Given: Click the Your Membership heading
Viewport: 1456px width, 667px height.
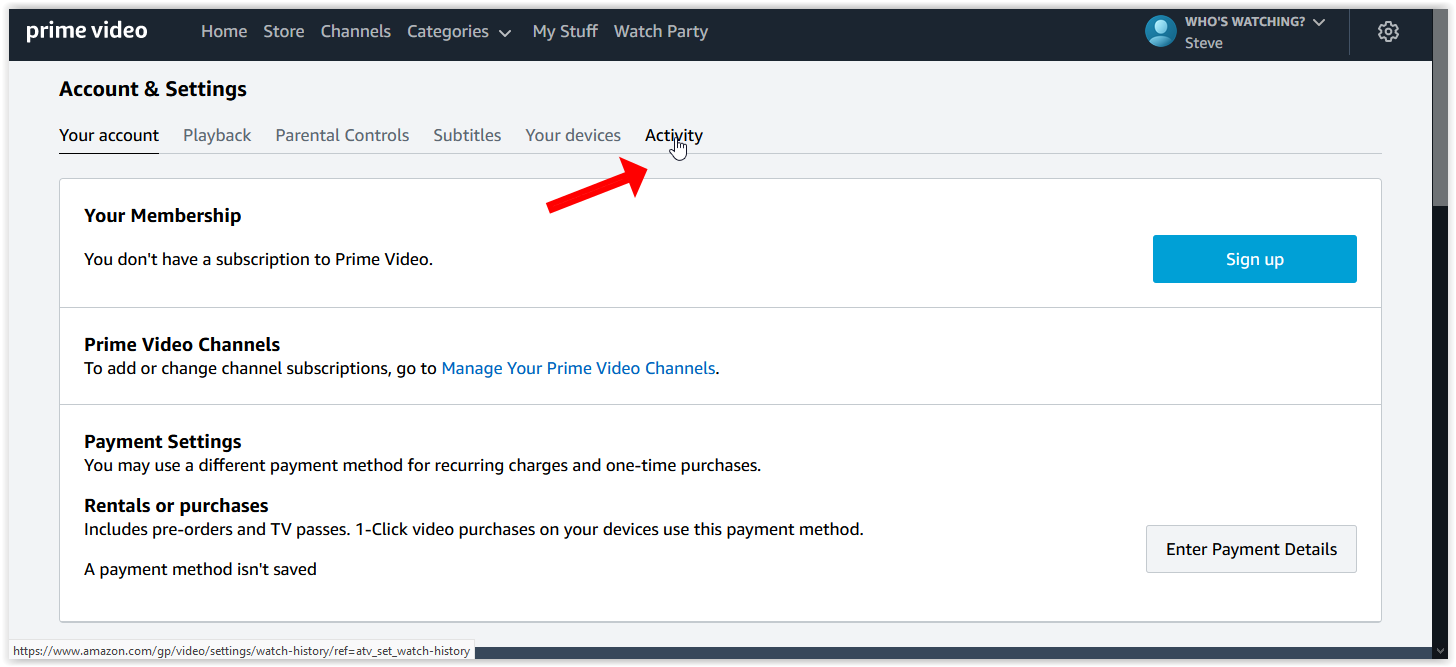Looking at the screenshot, I should tap(163, 215).
